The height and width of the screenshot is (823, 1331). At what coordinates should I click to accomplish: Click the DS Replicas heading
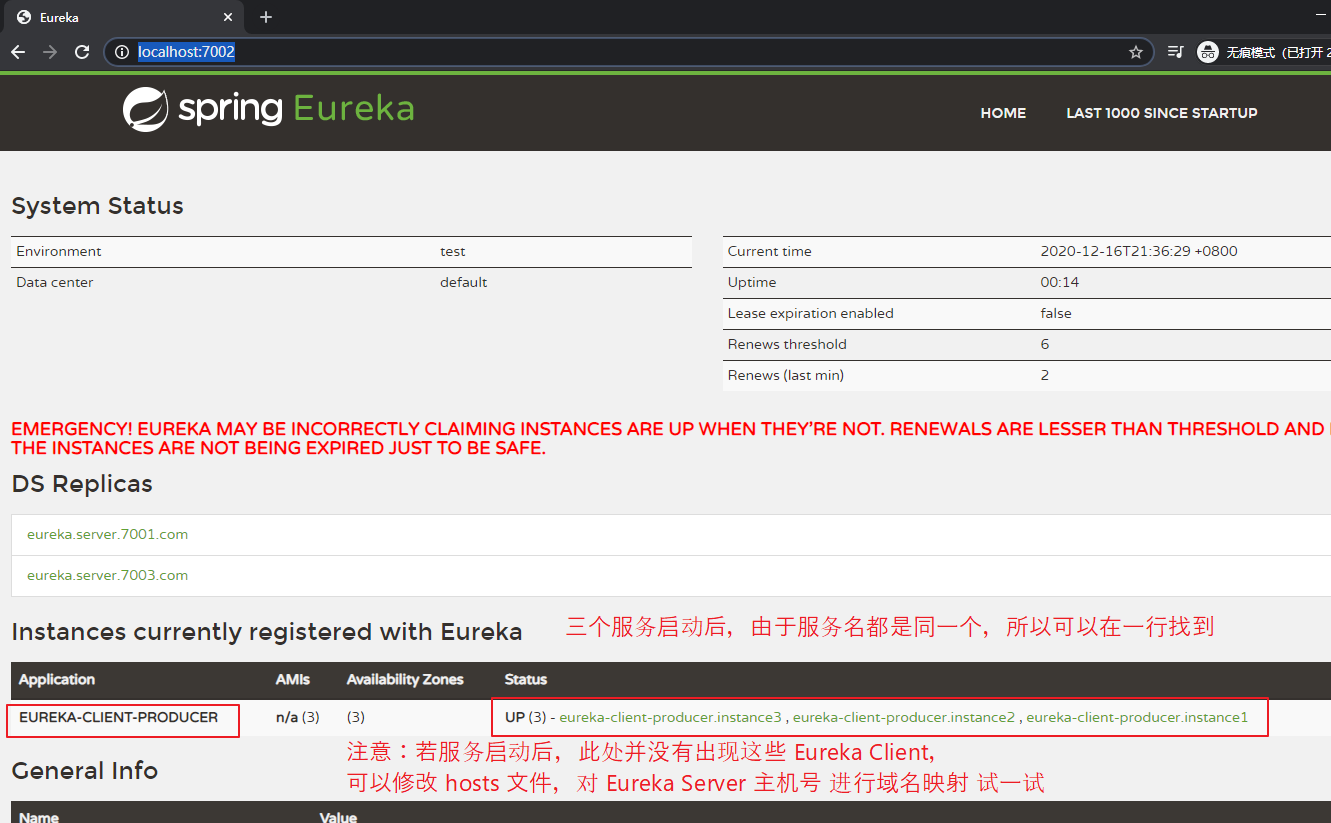82,484
